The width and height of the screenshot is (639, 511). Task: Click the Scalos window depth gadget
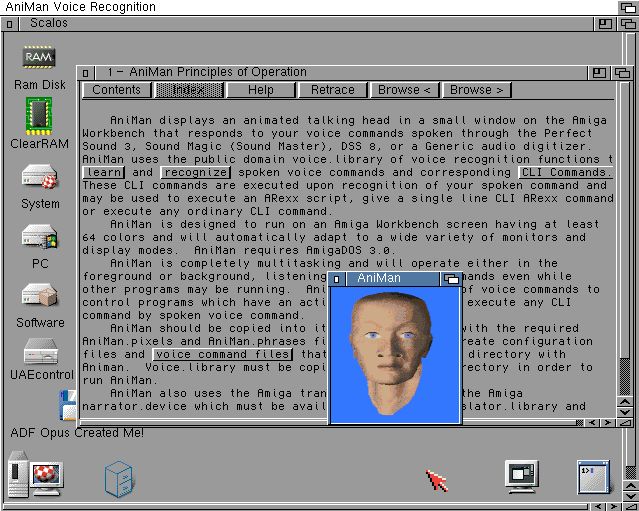pyautogui.click(x=628, y=24)
